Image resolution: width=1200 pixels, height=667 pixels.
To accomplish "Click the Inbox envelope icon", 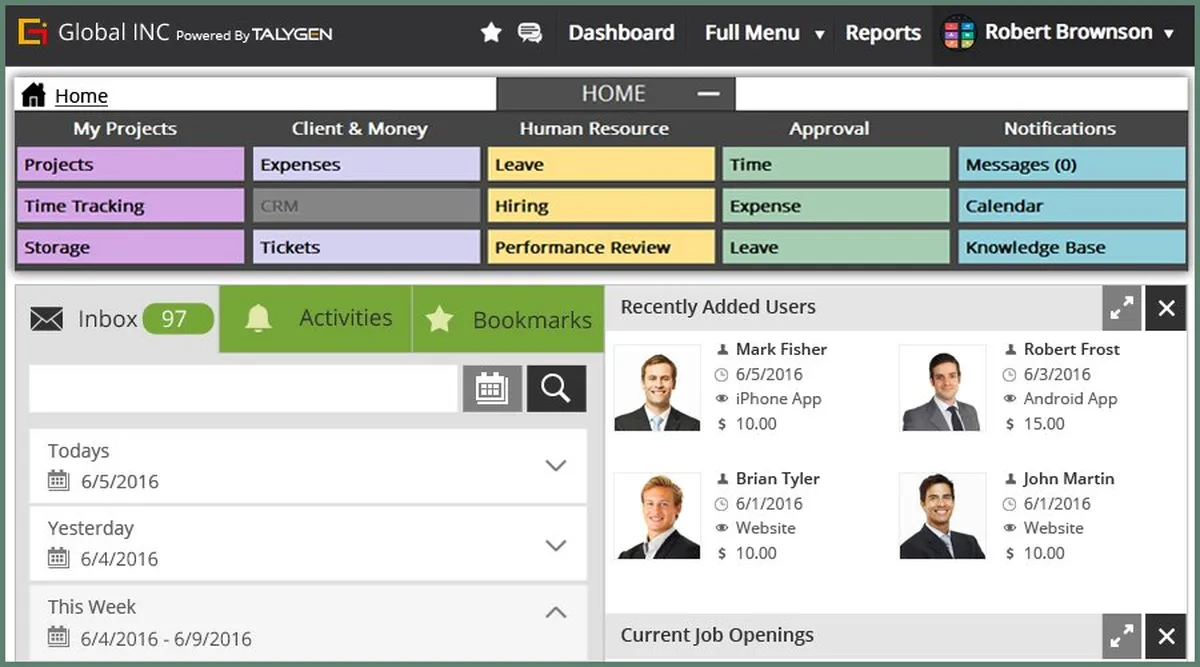I will 46,319.
